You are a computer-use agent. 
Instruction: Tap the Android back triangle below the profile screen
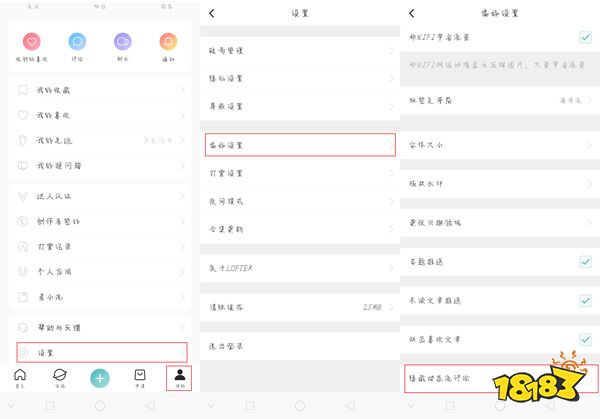click(150, 405)
